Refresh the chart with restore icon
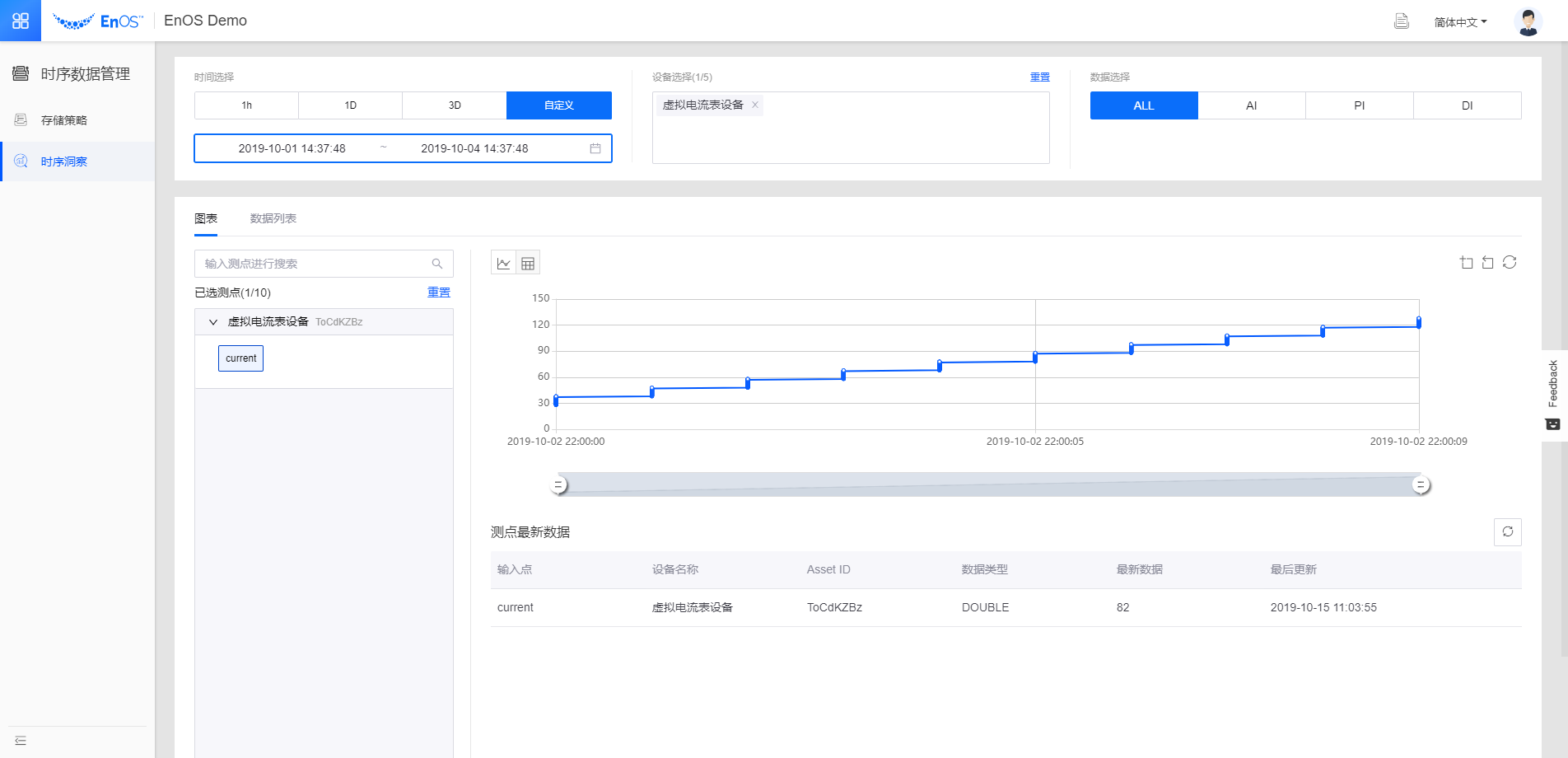This screenshot has height=758, width=1568. 1510,263
